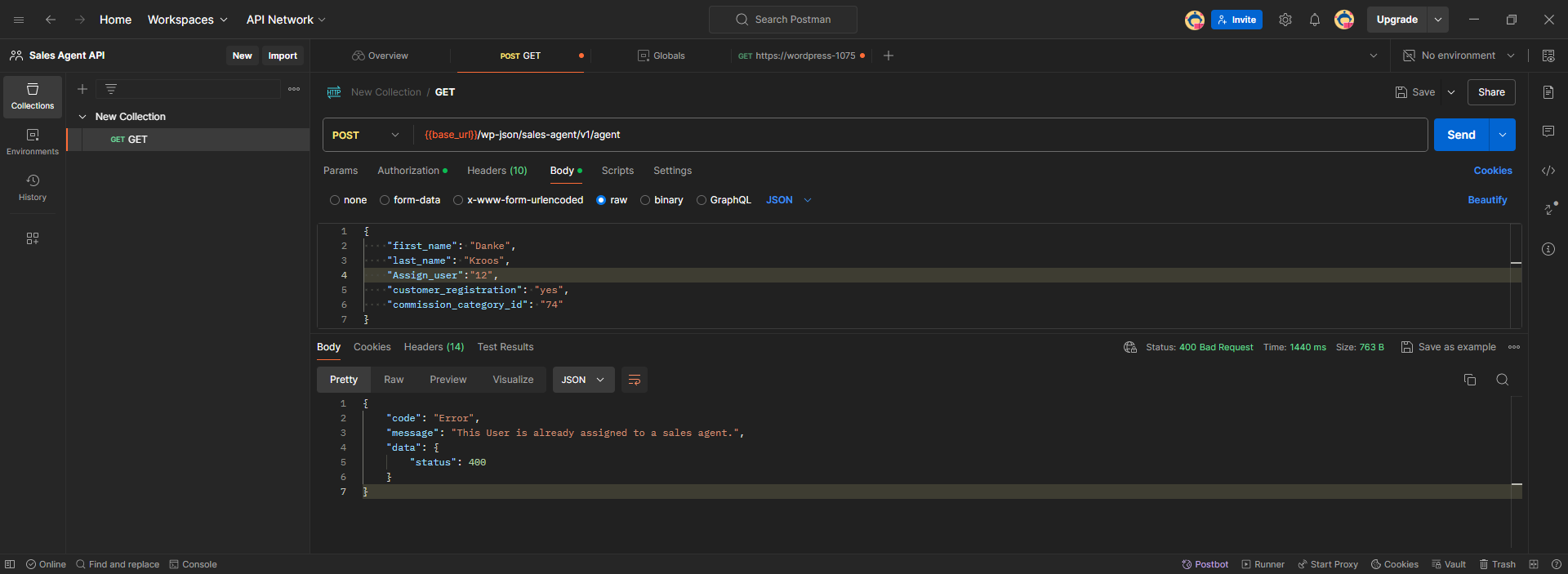Screen dimensions: 1568x574
Task: Open the Environments sidebar section
Action: 33,142
